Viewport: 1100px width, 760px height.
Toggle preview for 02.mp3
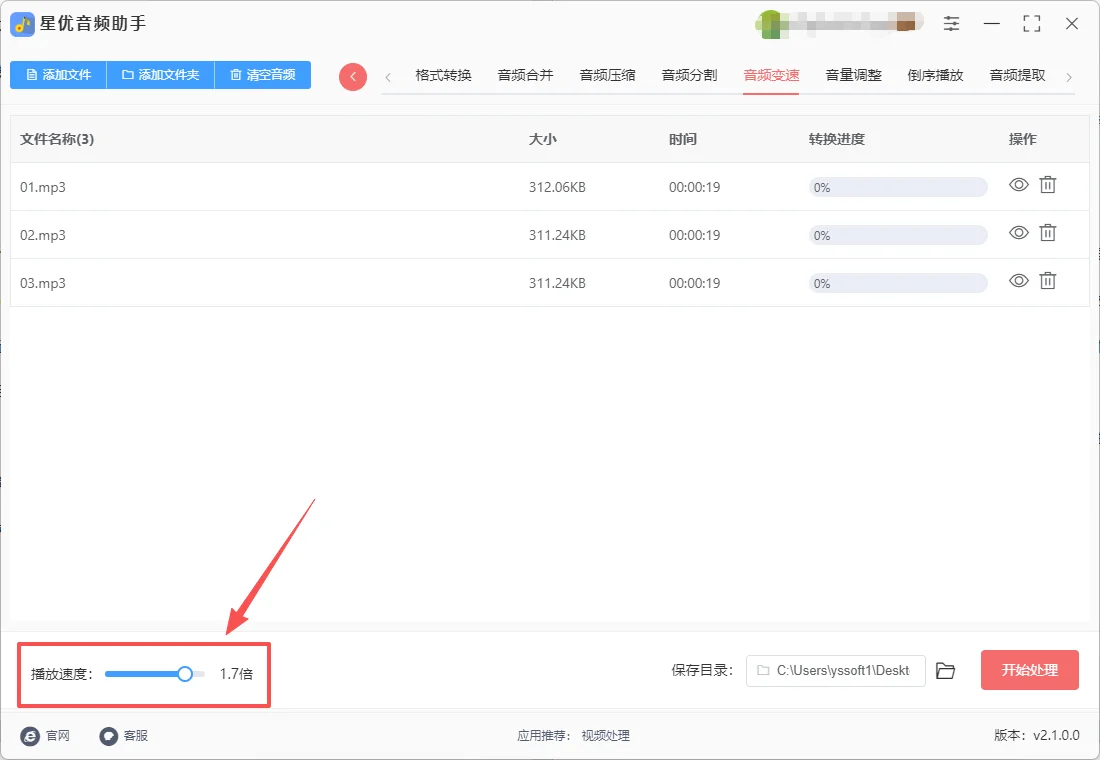pos(1018,232)
